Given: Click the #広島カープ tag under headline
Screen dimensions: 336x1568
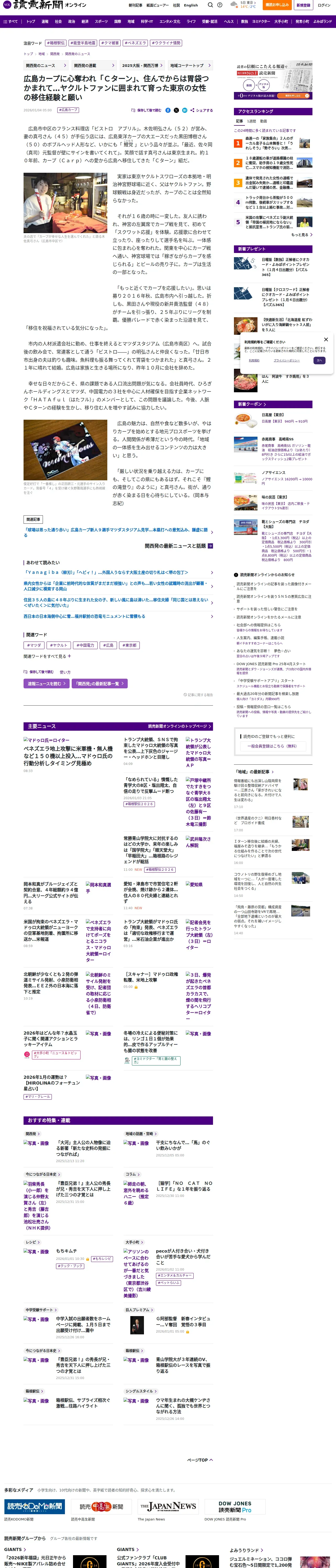Looking at the screenshot, I should coord(68,110).
